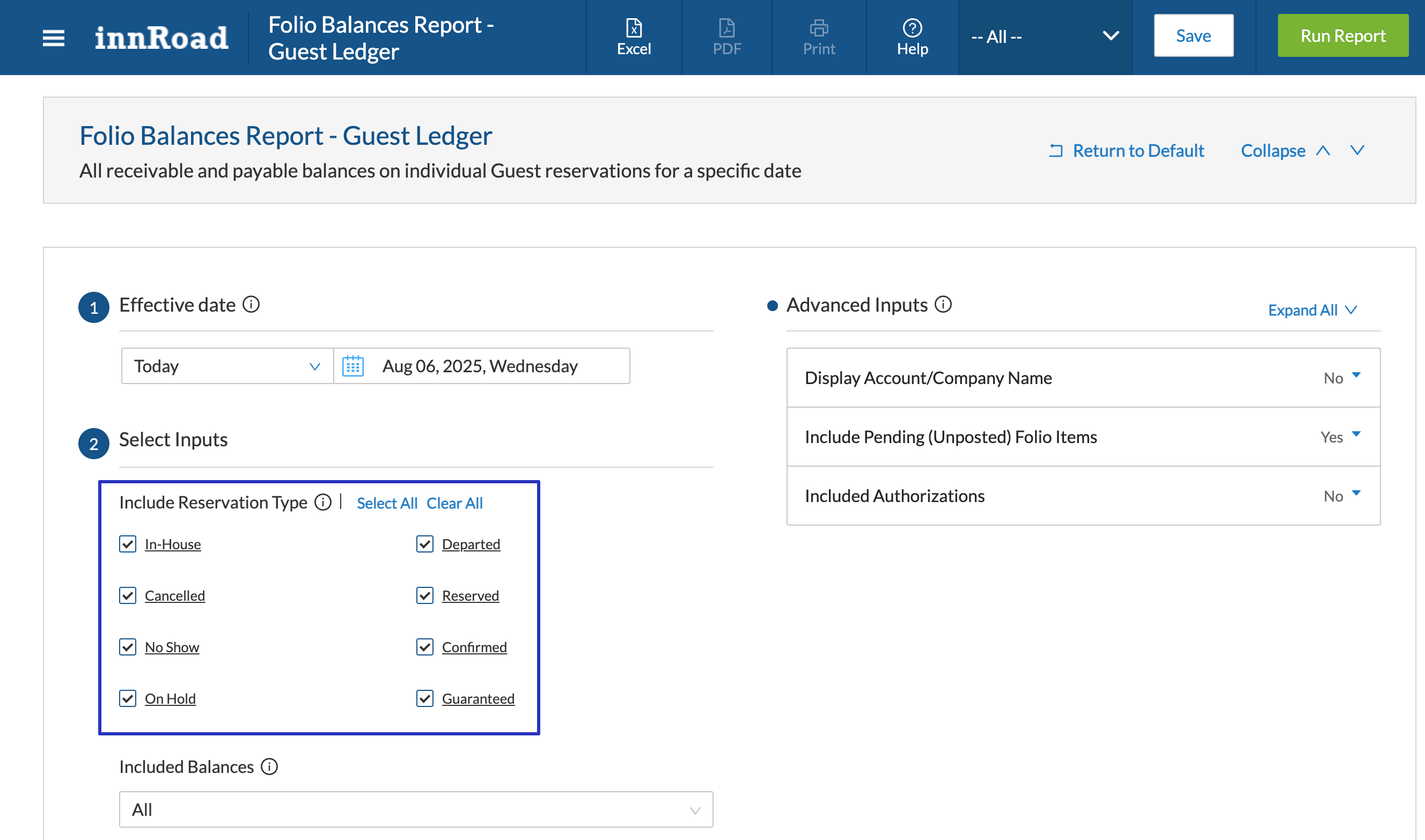Click the Help question mark icon
The width and height of the screenshot is (1425, 840).
pos(912,28)
